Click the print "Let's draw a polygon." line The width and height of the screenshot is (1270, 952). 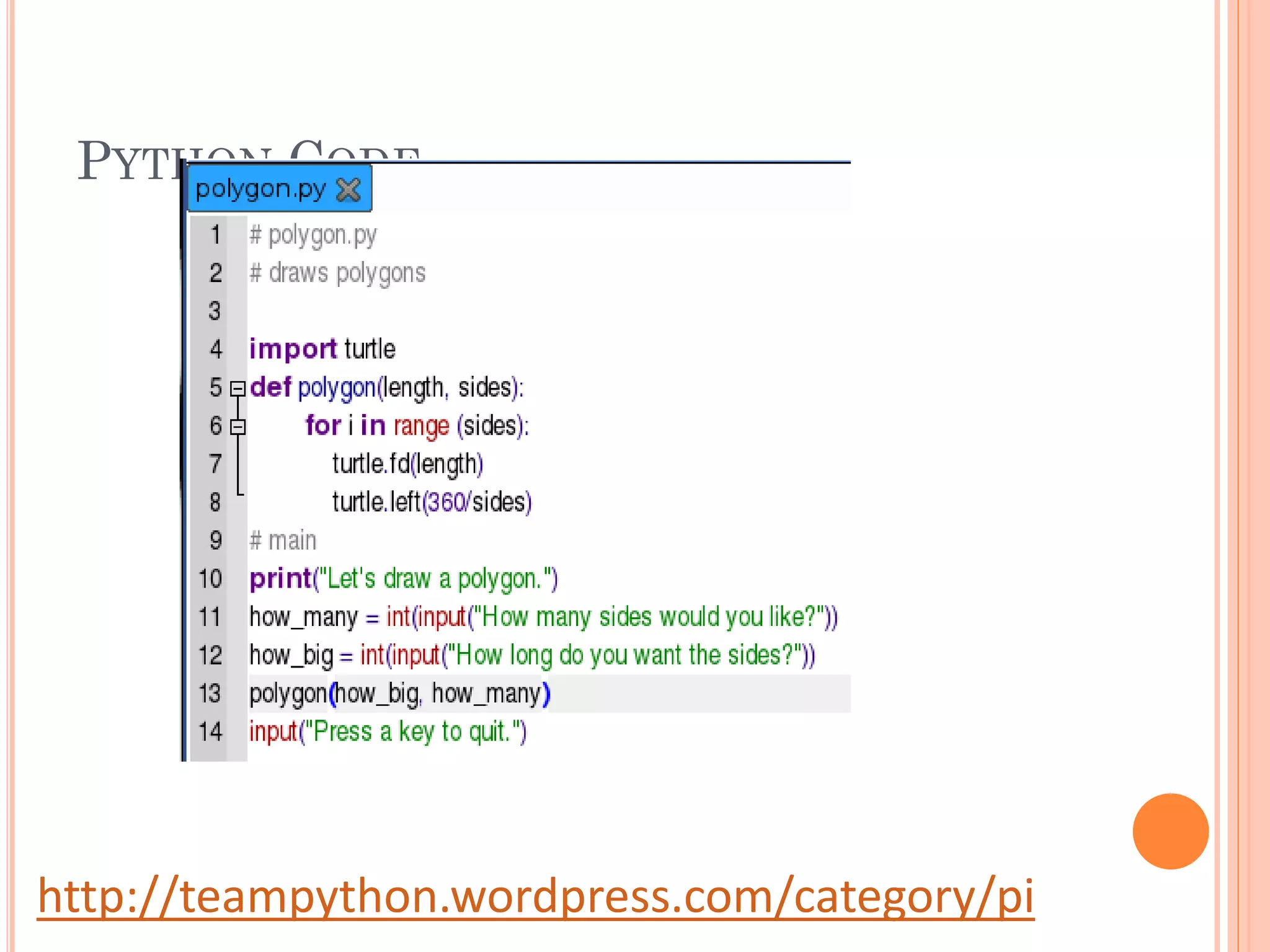(x=404, y=580)
